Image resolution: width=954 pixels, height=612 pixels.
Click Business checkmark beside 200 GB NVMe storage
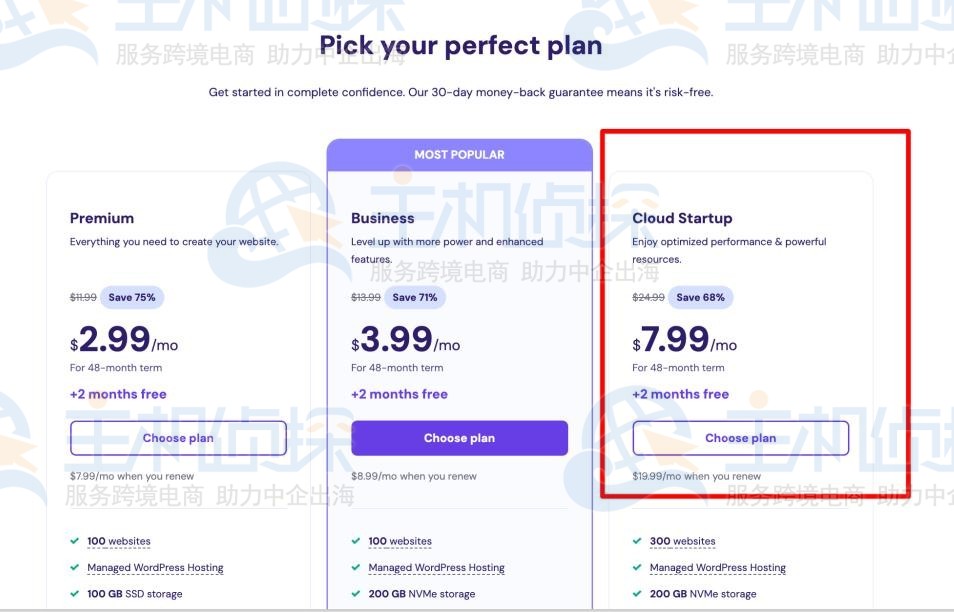coord(356,594)
